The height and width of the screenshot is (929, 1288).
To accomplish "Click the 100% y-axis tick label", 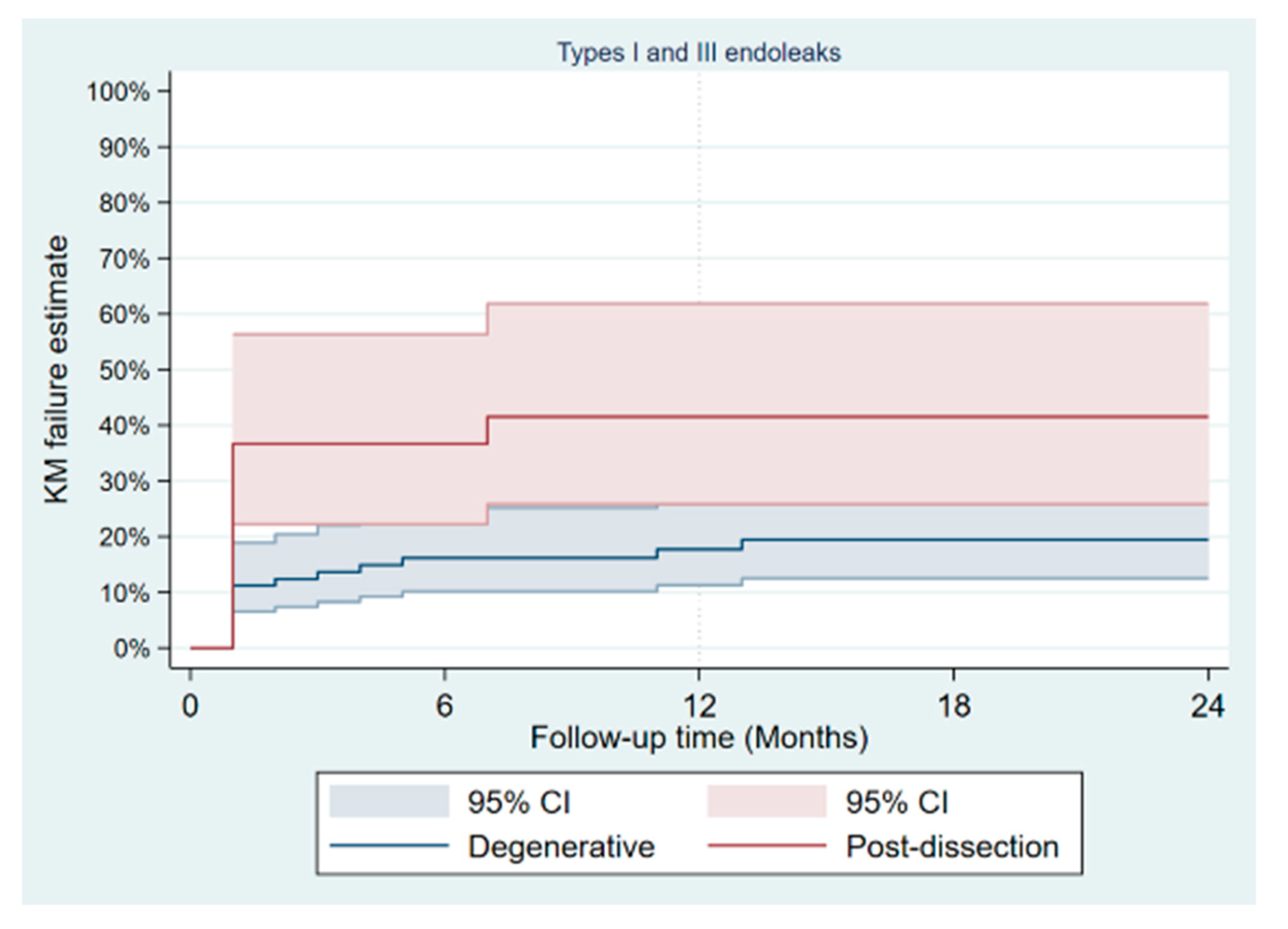I will pos(118,91).
